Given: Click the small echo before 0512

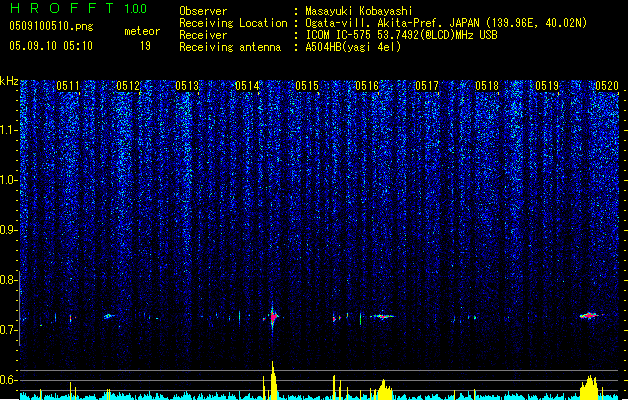Looking at the screenshot, I should click(x=108, y=316).
